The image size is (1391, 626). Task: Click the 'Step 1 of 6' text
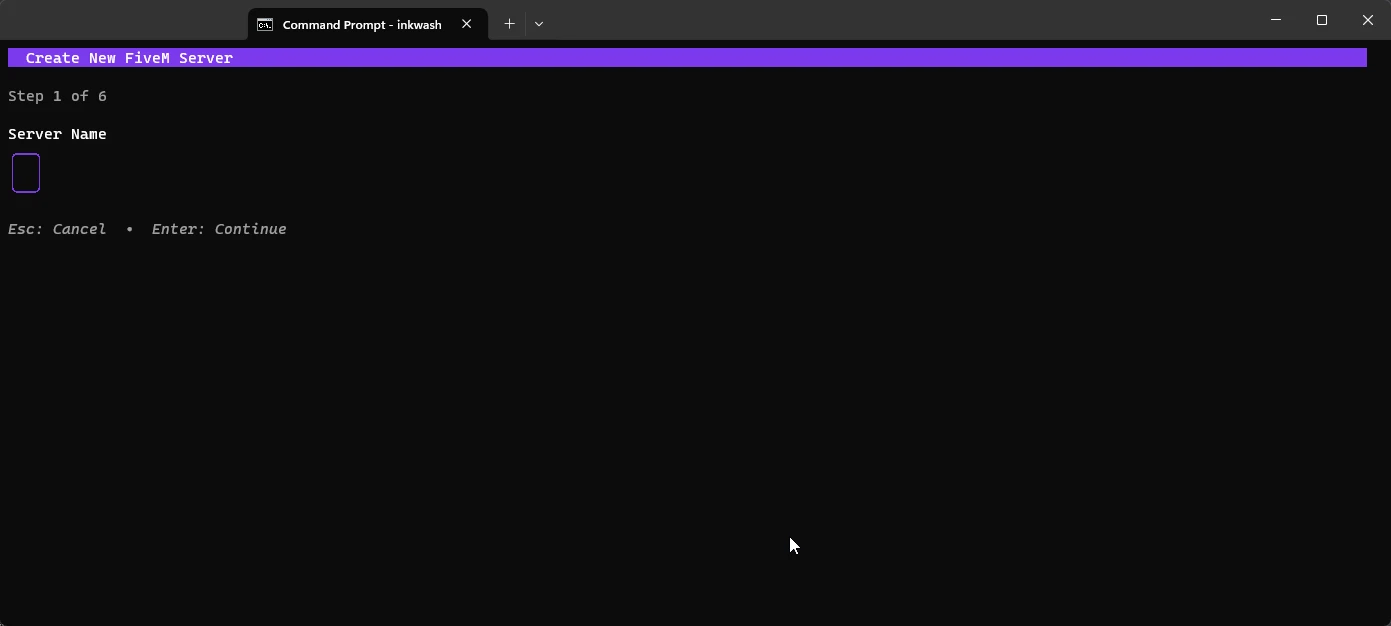point(57,96)
